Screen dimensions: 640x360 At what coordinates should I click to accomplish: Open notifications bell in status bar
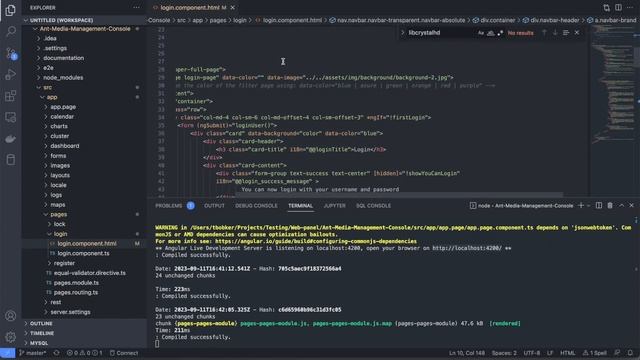[630, 353]
